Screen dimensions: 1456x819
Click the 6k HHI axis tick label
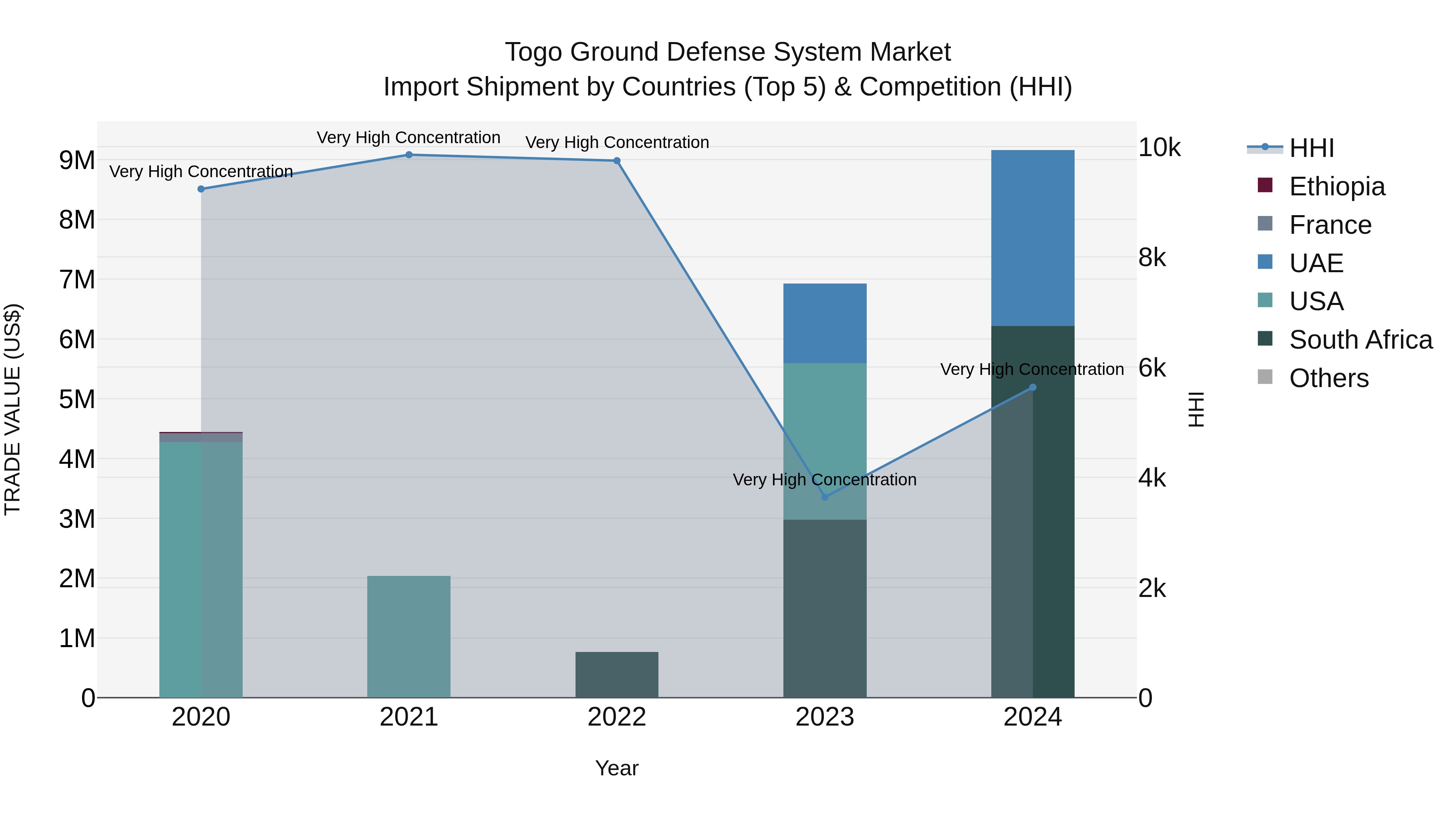1152,368
